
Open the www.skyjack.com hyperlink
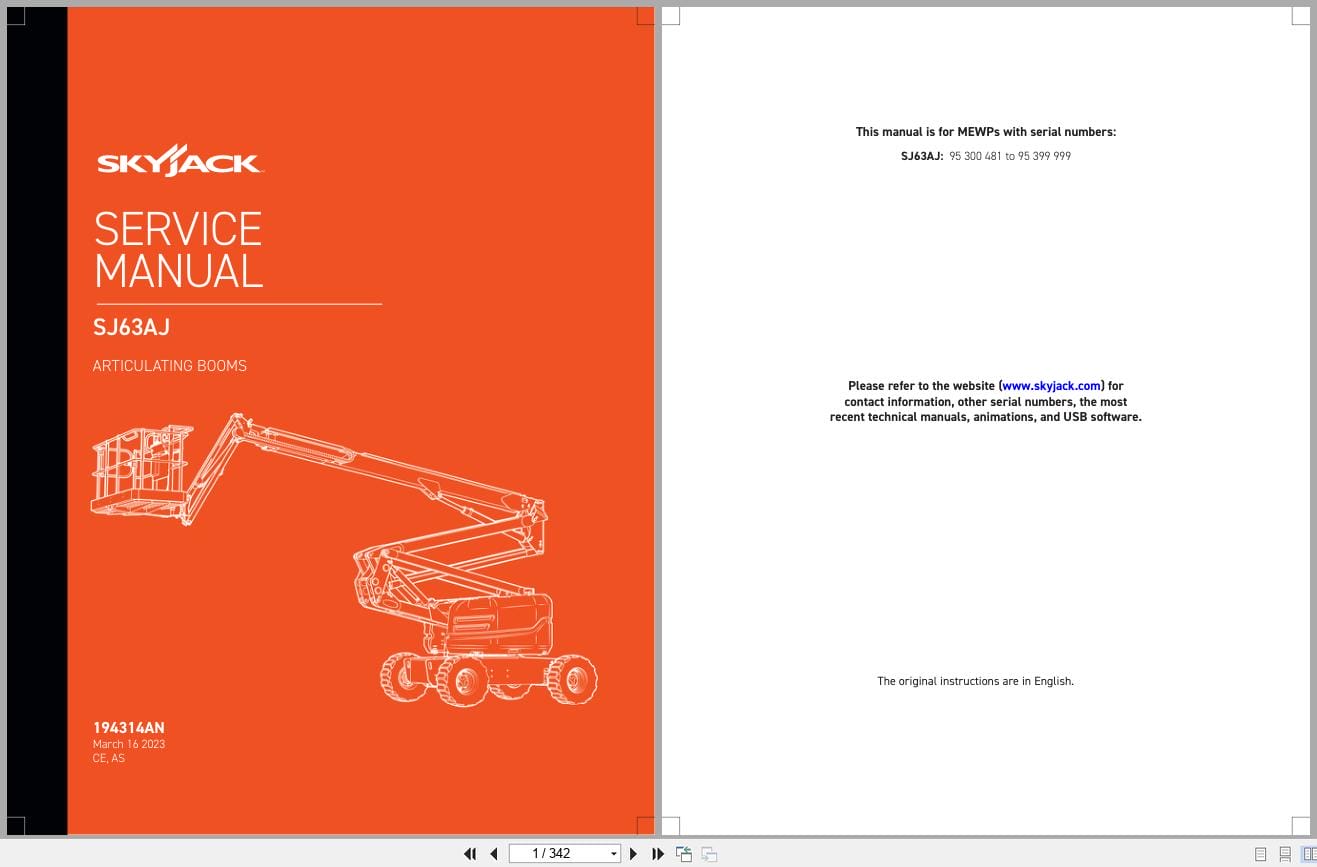click(x=1051, y=386)
